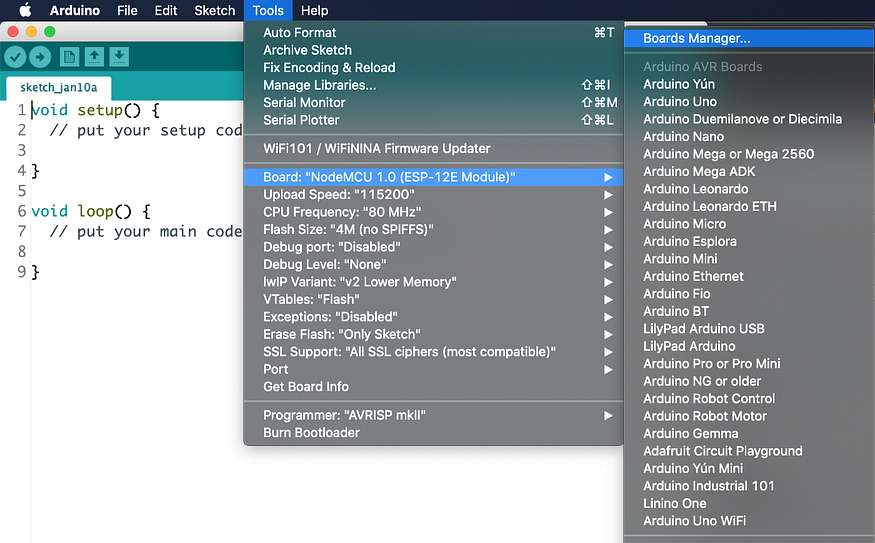Select Arduino Mega ADK board
Screen dimensions: 875x543
(749, 171)
